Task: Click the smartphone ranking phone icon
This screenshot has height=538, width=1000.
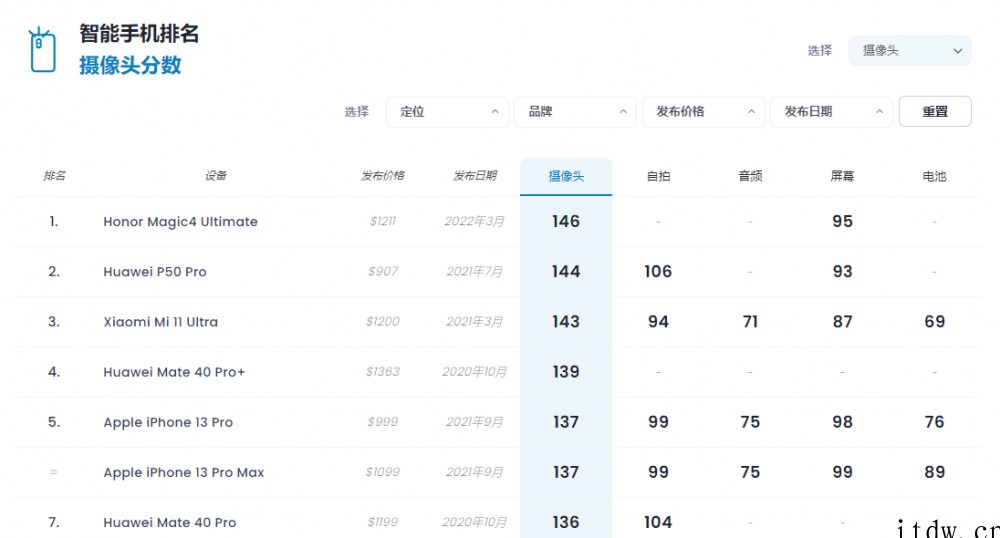Action: 42,50
